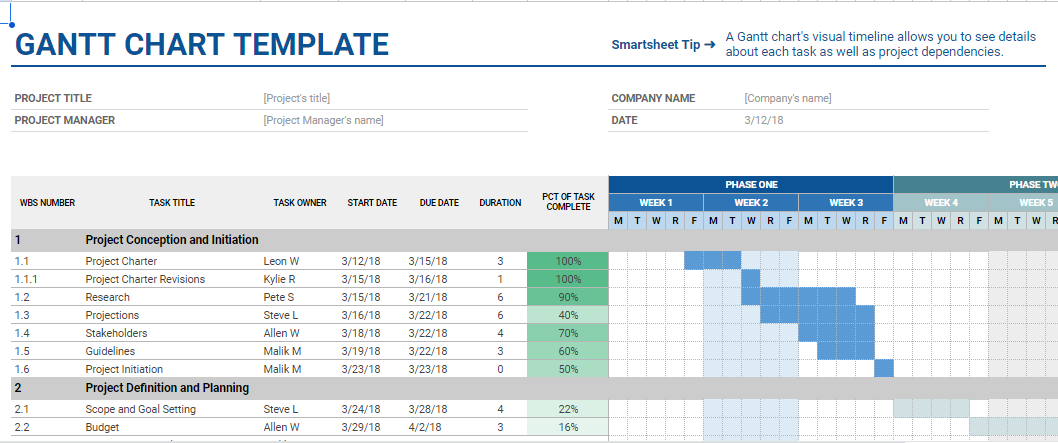
Task: Click the GANTT CHART TEMPLATE title
Action: (x=201, y=45)
